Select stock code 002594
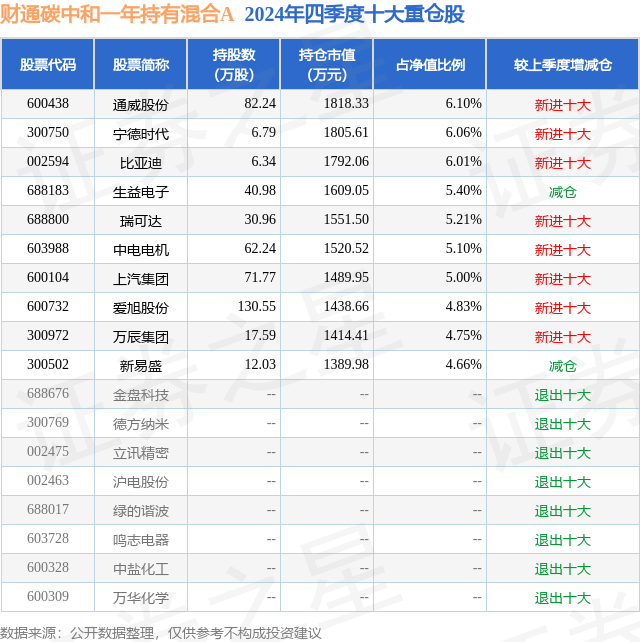The image size is (640, 642). click(48, 162)
